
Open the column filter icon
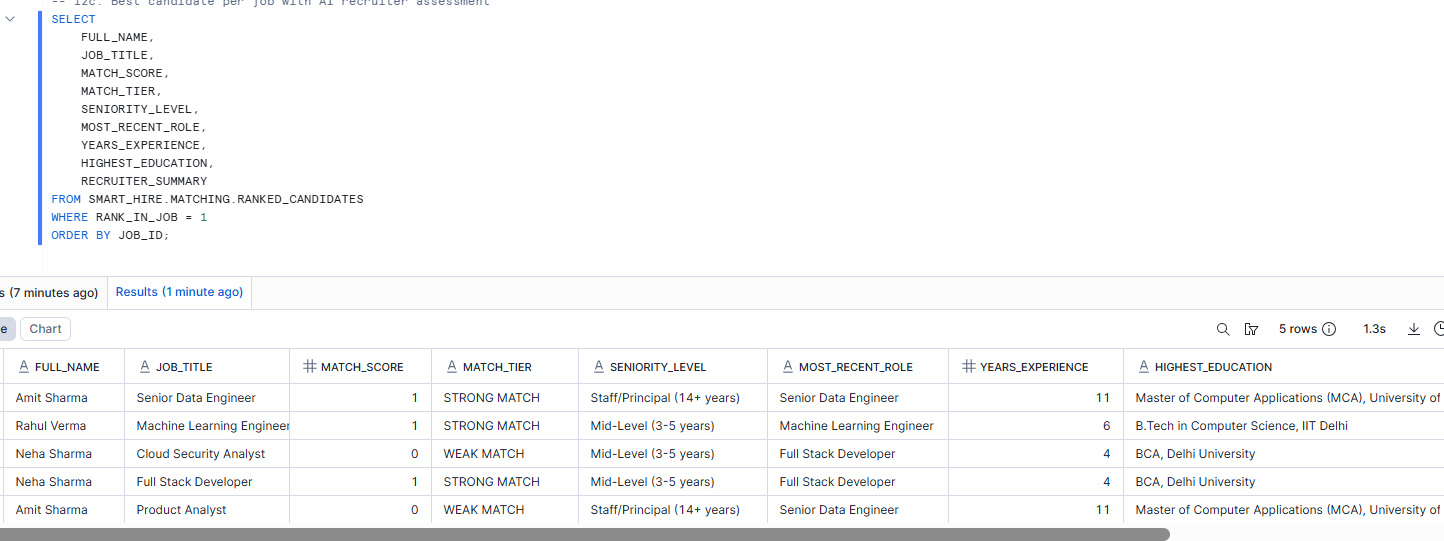coord(1251,329)
